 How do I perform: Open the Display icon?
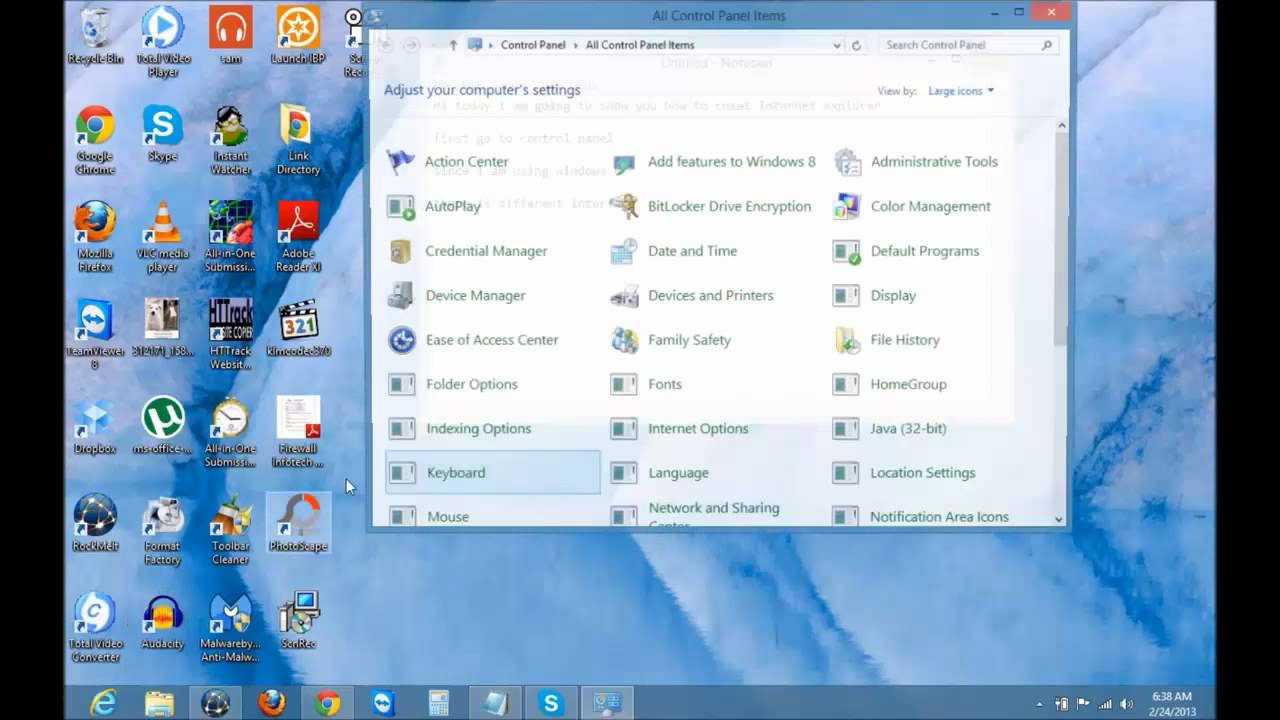pyautogui.click(x=847, y=296)
